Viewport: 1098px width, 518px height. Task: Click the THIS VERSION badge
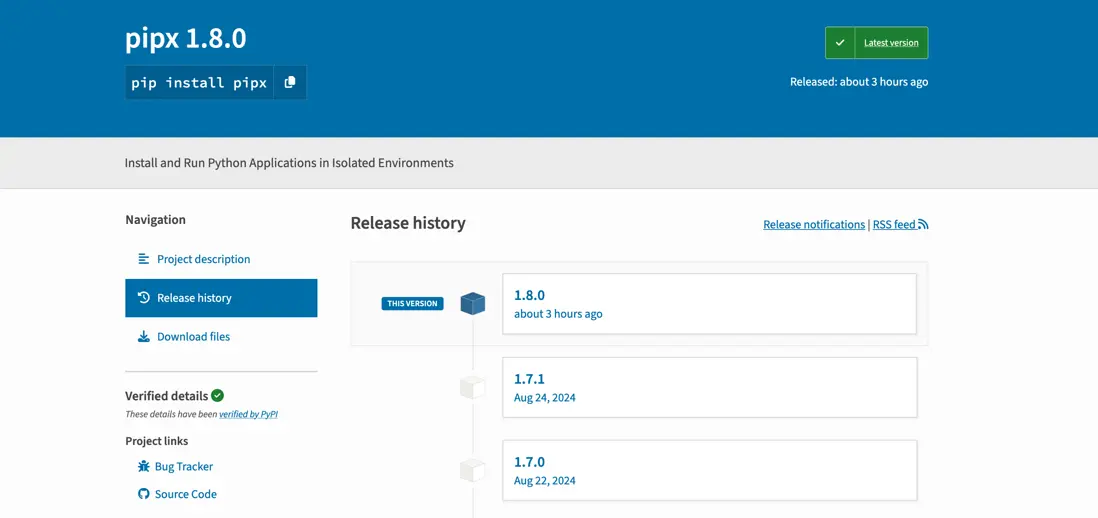coord(412,304)
